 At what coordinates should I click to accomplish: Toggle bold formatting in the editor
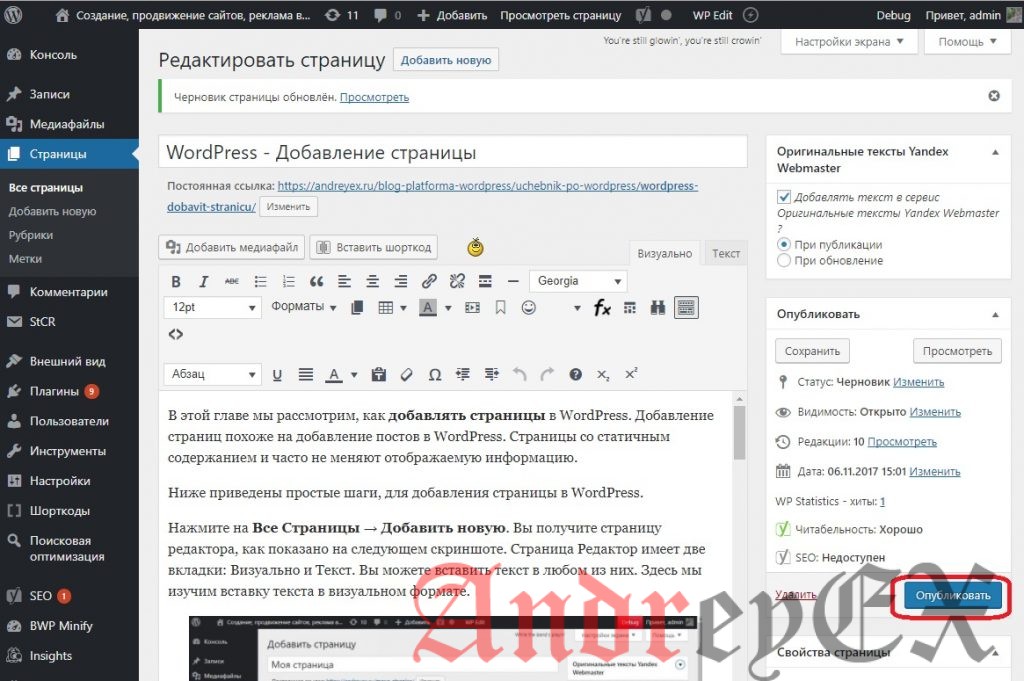point(177,281)
